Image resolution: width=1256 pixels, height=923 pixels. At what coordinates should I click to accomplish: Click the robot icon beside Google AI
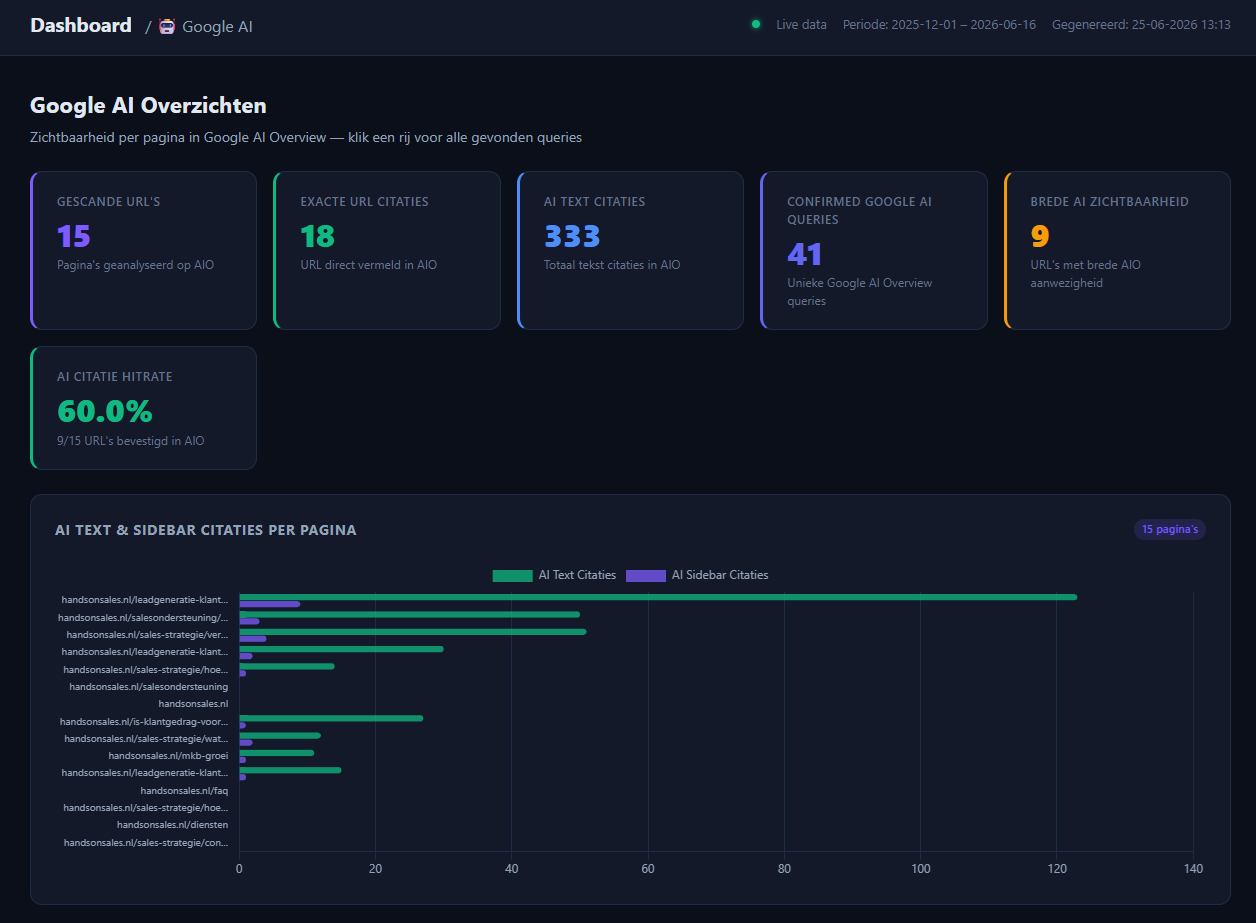167,26
